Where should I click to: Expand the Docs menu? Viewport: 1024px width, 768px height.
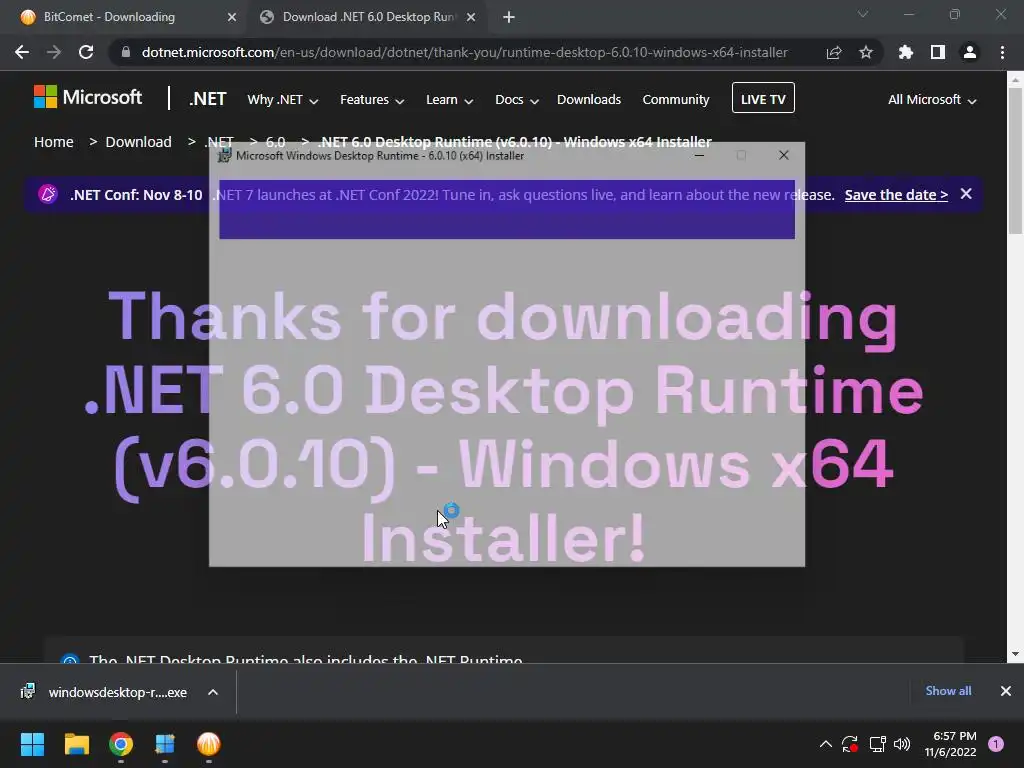pos(516,100)
